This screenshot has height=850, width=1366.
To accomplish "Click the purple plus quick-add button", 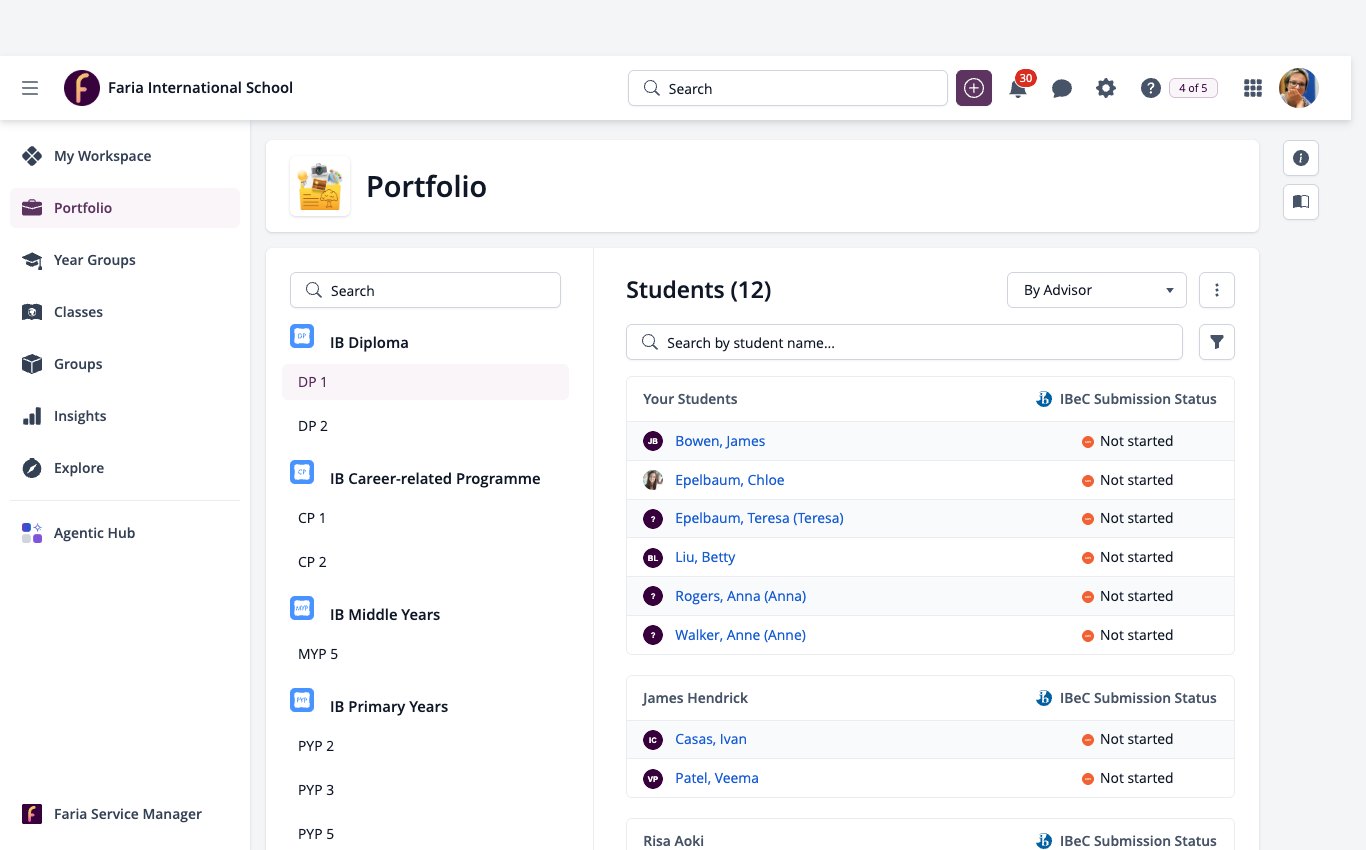I will coord(974,88).
